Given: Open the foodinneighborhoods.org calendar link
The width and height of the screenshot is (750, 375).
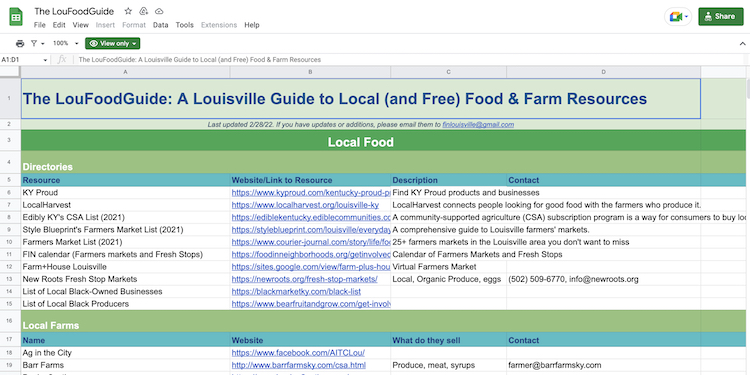Looking at the screenshot, I should coord(311,254).
